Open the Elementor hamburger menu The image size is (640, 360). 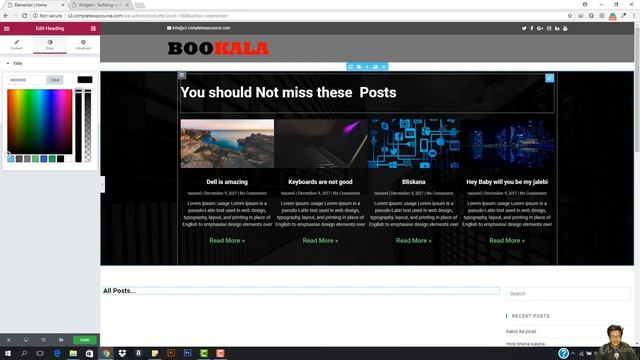7,29
